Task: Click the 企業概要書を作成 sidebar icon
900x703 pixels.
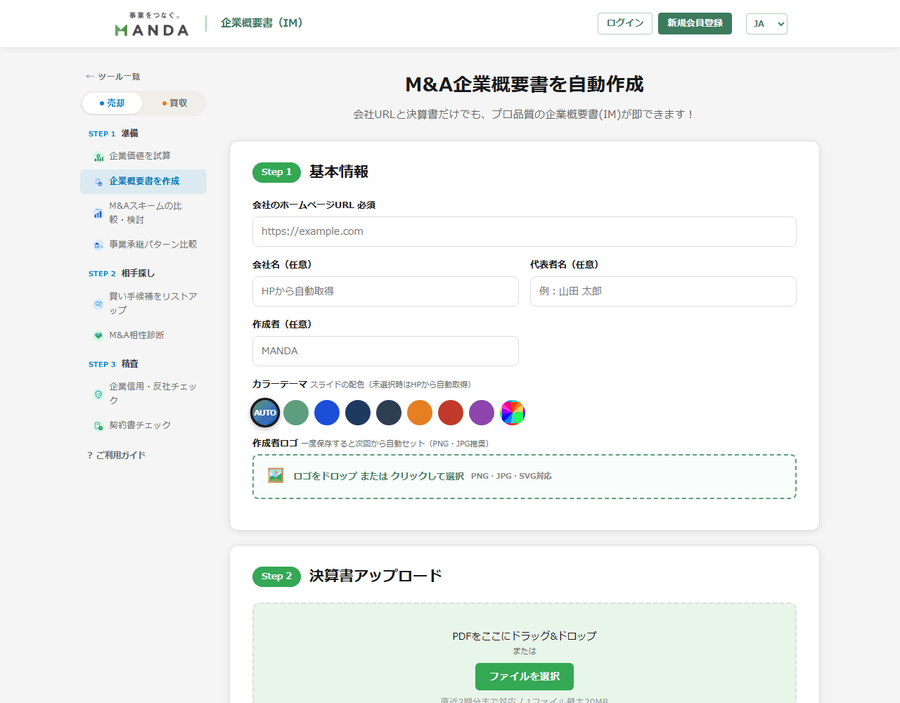Action: coord(99,182)
